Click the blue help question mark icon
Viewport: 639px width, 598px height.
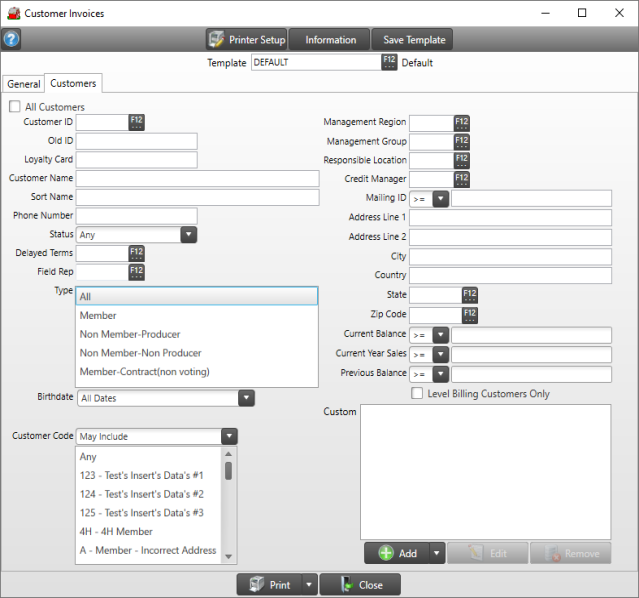pos(12,40)
